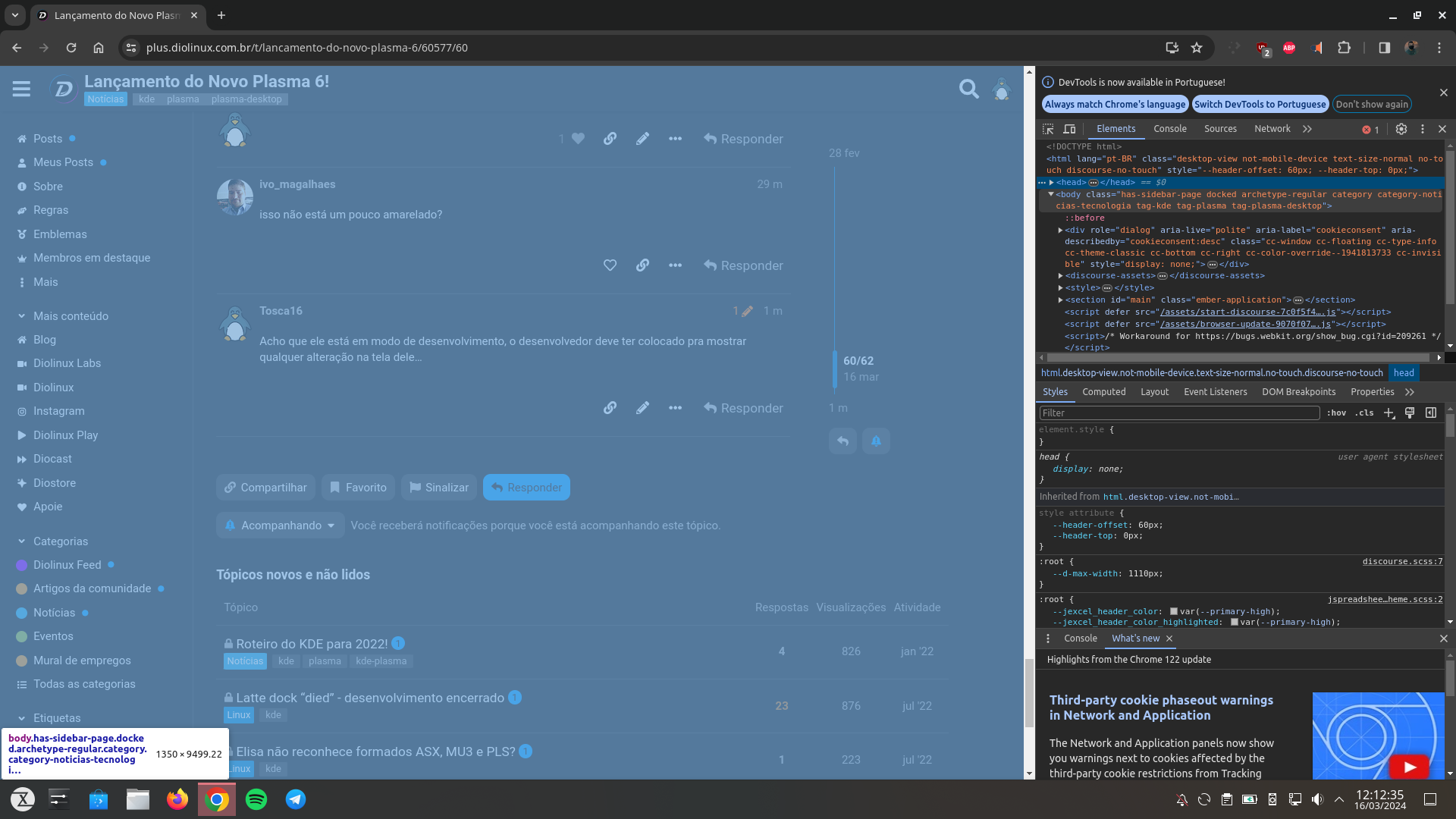This screenshot has height=819, width=1456.
Task: Focus the Styles Filter input field
Action: pos(1179,413)
